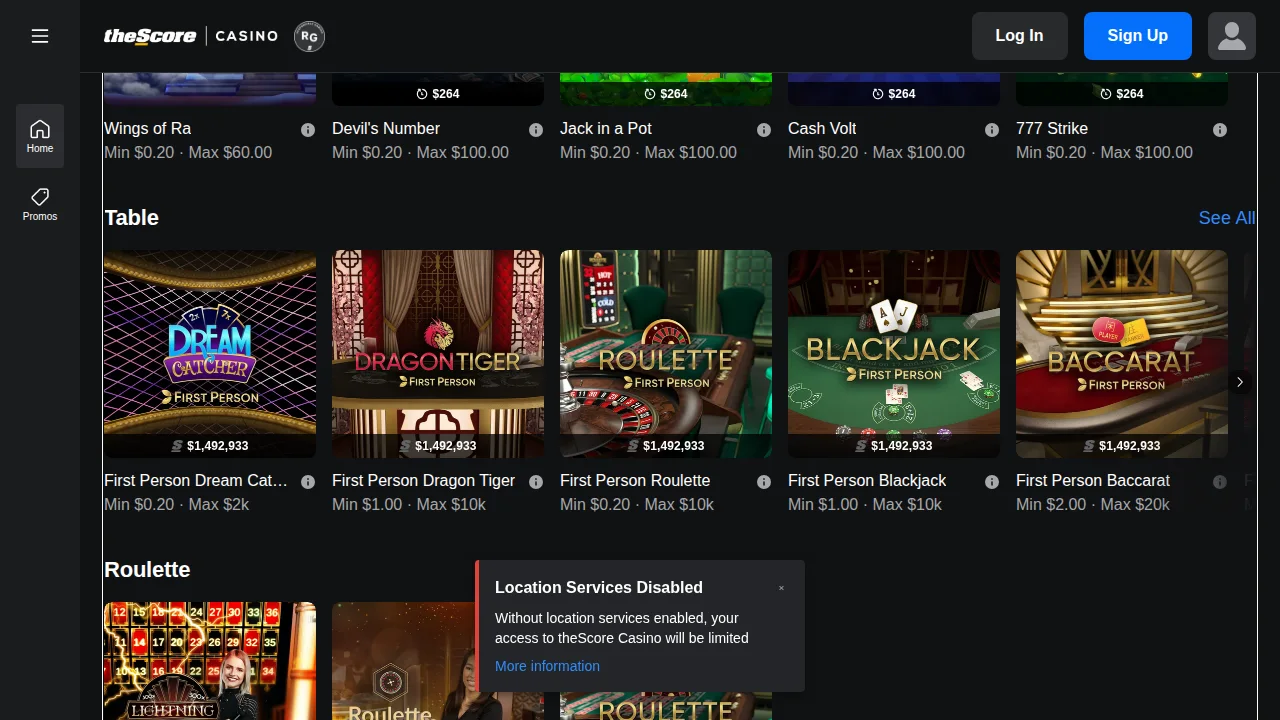Click the Roulette section heading
1280x720 pixels.
point(147,570)
